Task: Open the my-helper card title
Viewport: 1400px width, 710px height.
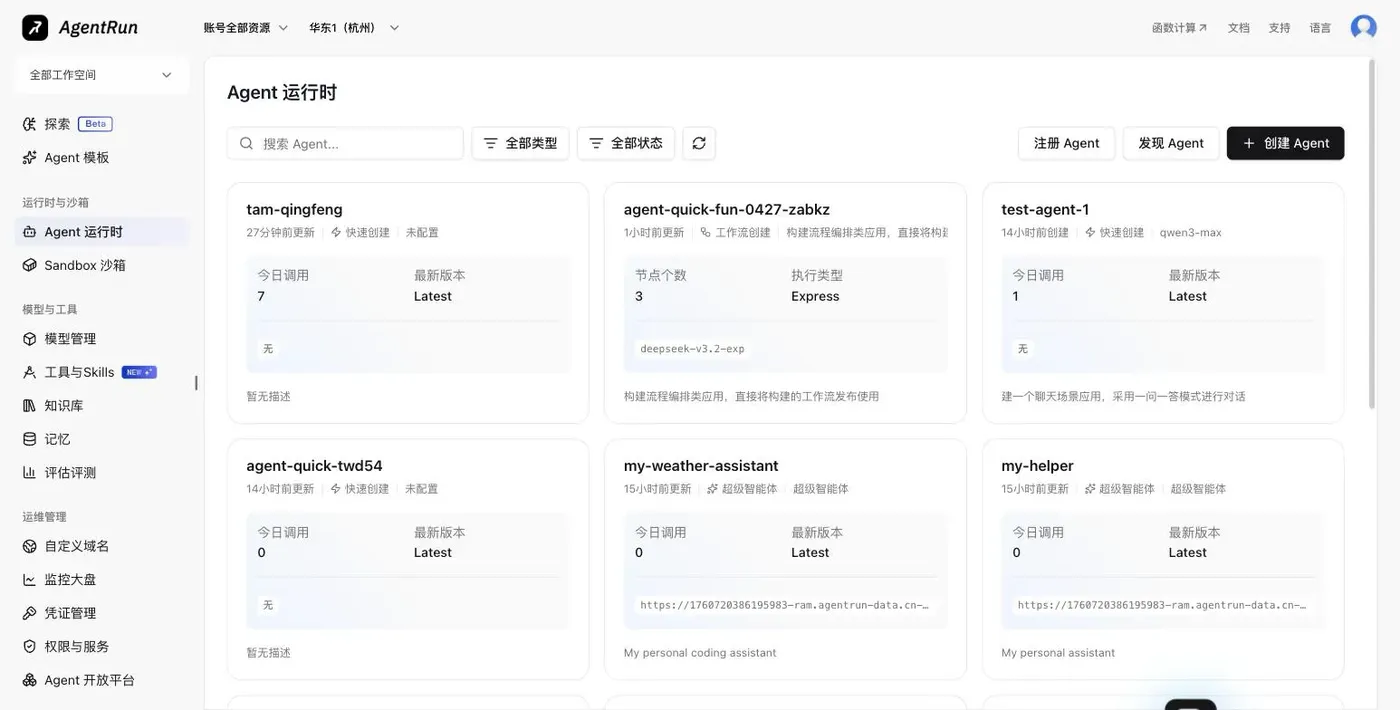Action: click(1037, 465)
